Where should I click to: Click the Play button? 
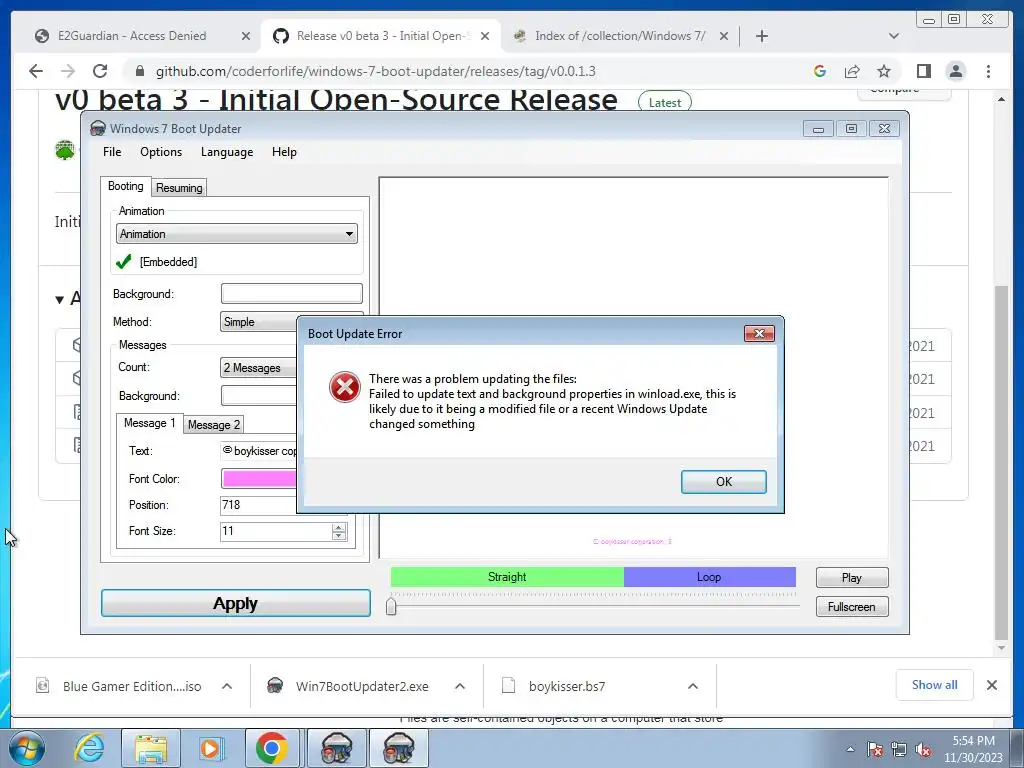(x=852, y=577)
